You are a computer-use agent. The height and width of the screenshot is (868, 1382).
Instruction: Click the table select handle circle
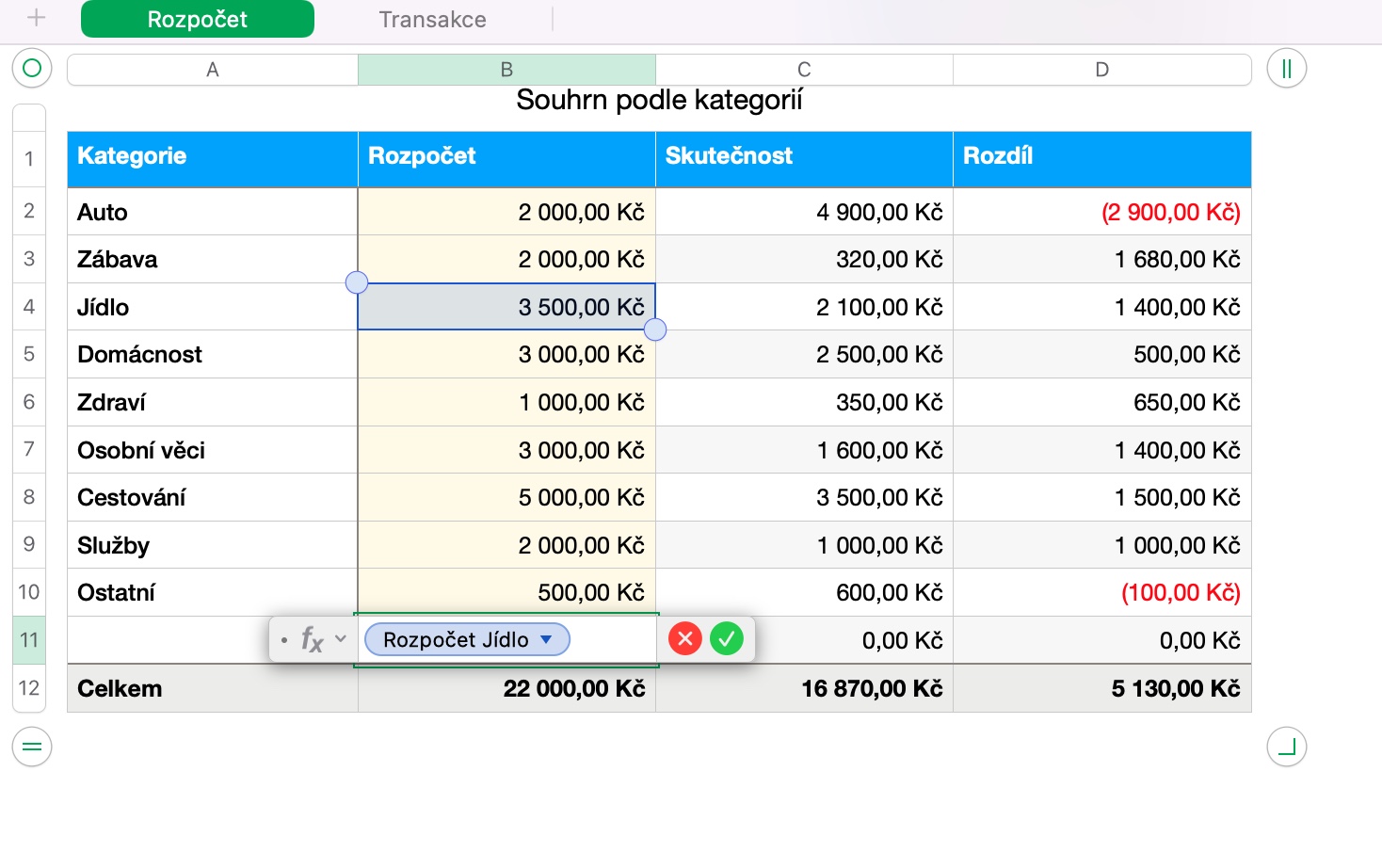tap(32, 68)
